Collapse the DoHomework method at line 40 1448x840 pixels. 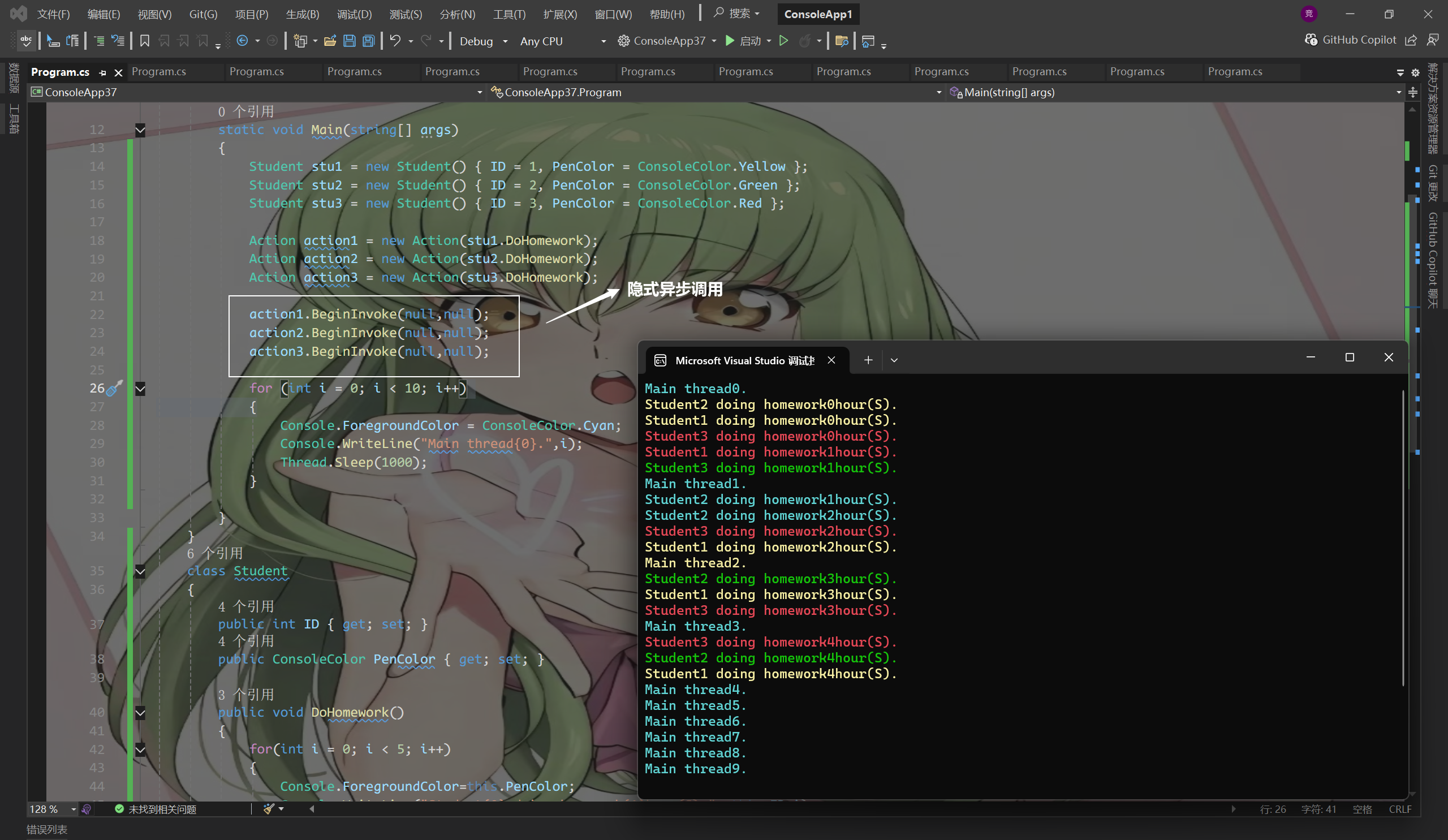pos(140,713)
